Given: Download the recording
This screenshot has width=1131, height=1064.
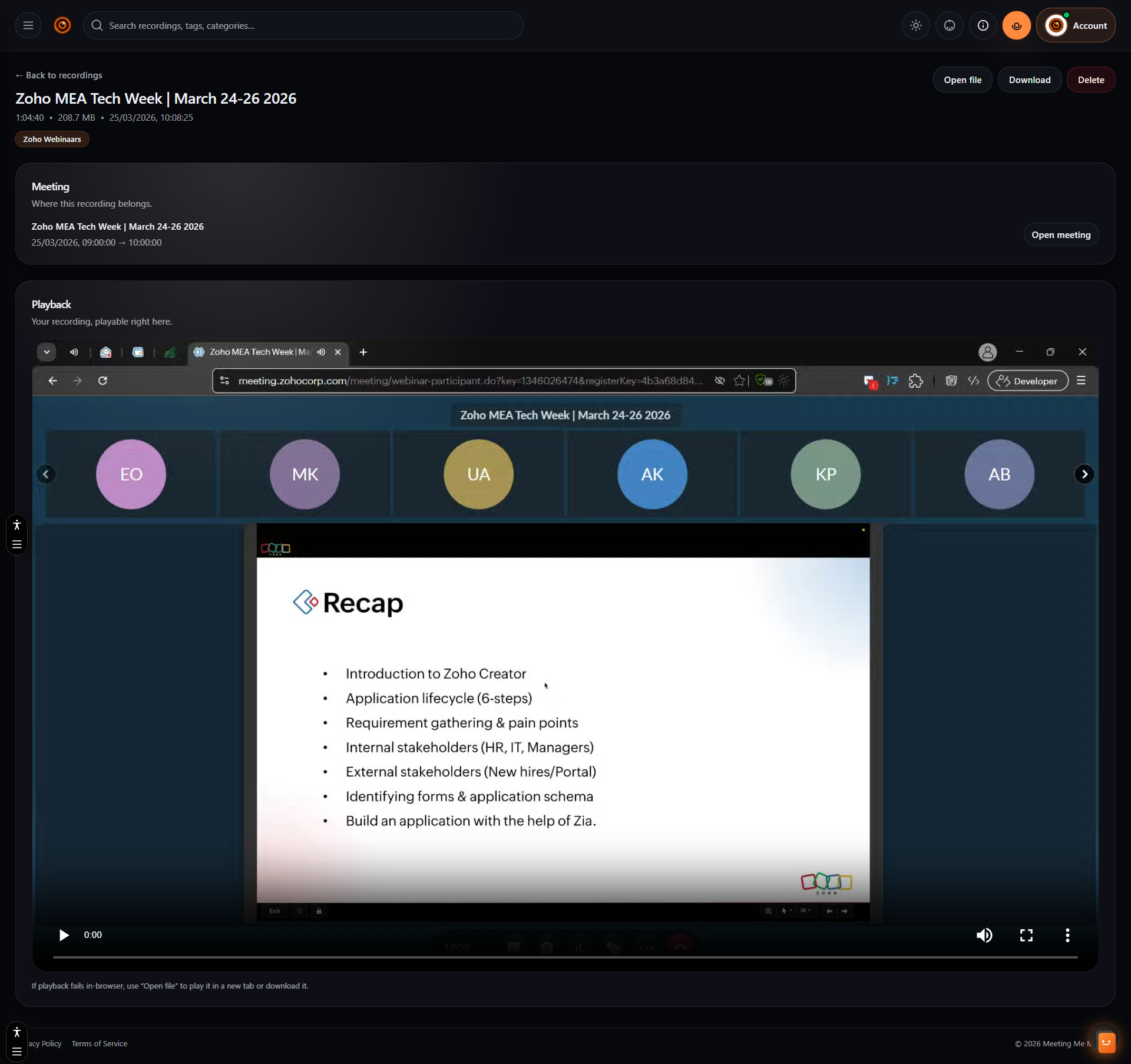Looking at the screenshot, I should [x=1029, y=80].
